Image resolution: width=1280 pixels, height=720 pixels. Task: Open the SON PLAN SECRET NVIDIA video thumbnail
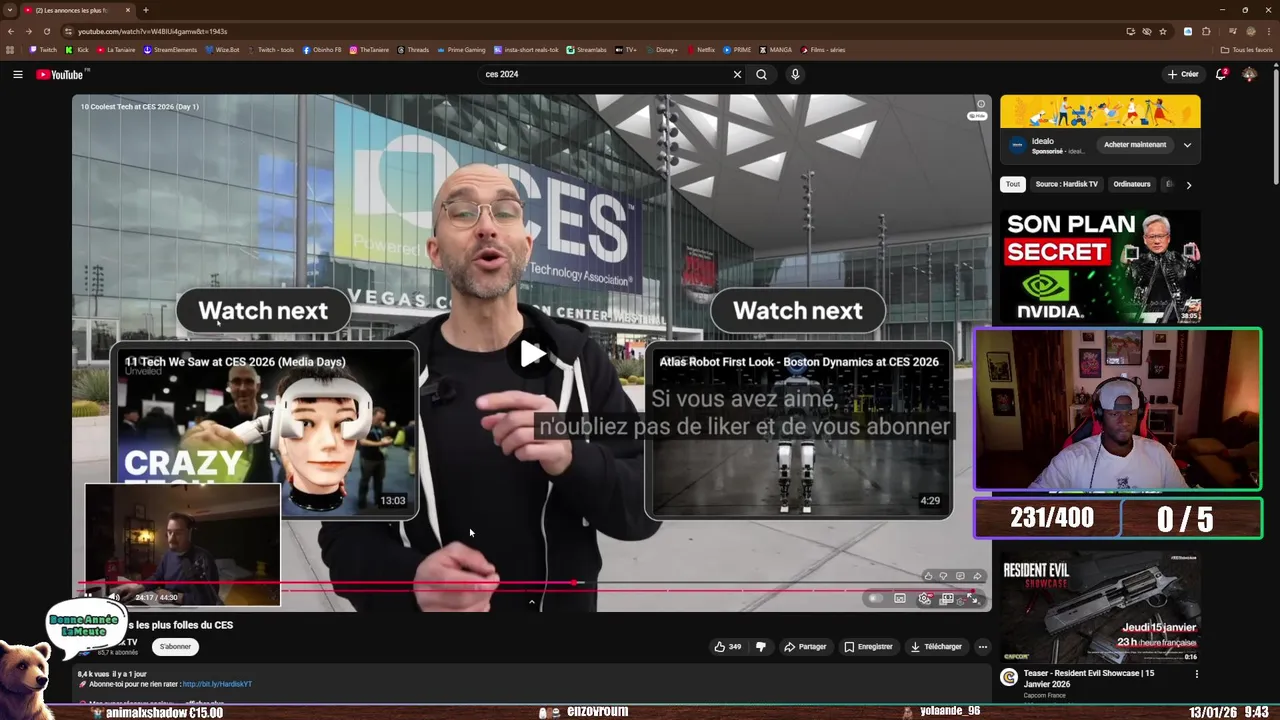click(1100, 266)
